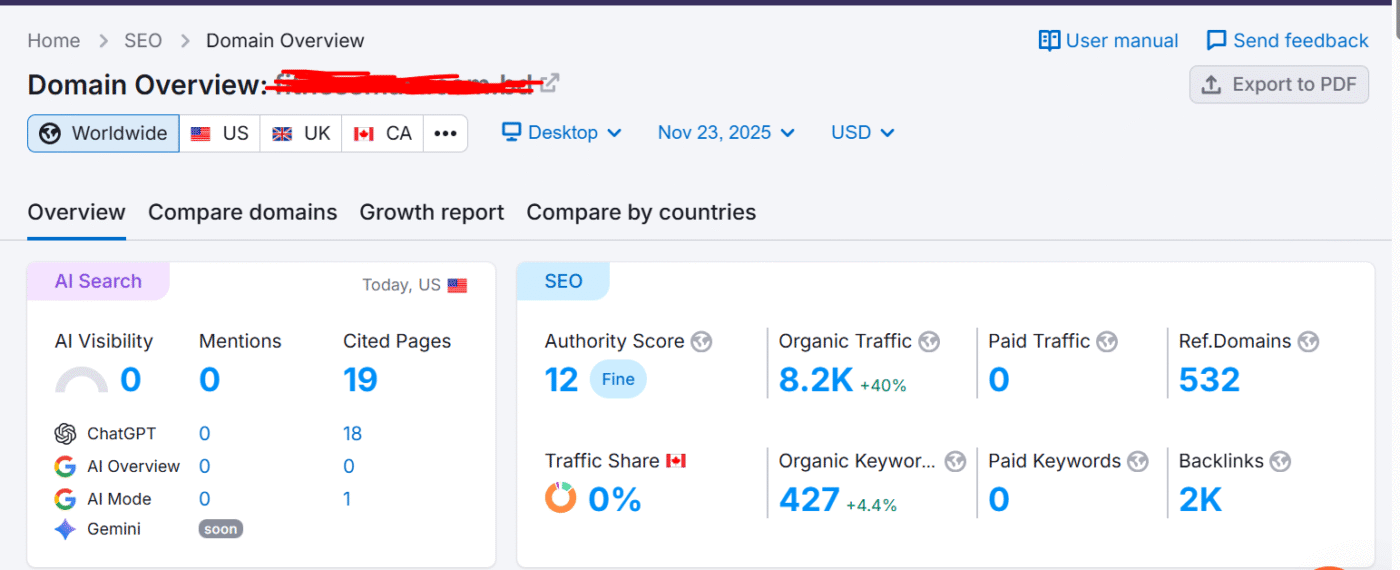Expand the USD currency dropdown
Image resolution: width=1400 pixels, height=570 pixels.
pyautogui.click(x=862, y=133)
